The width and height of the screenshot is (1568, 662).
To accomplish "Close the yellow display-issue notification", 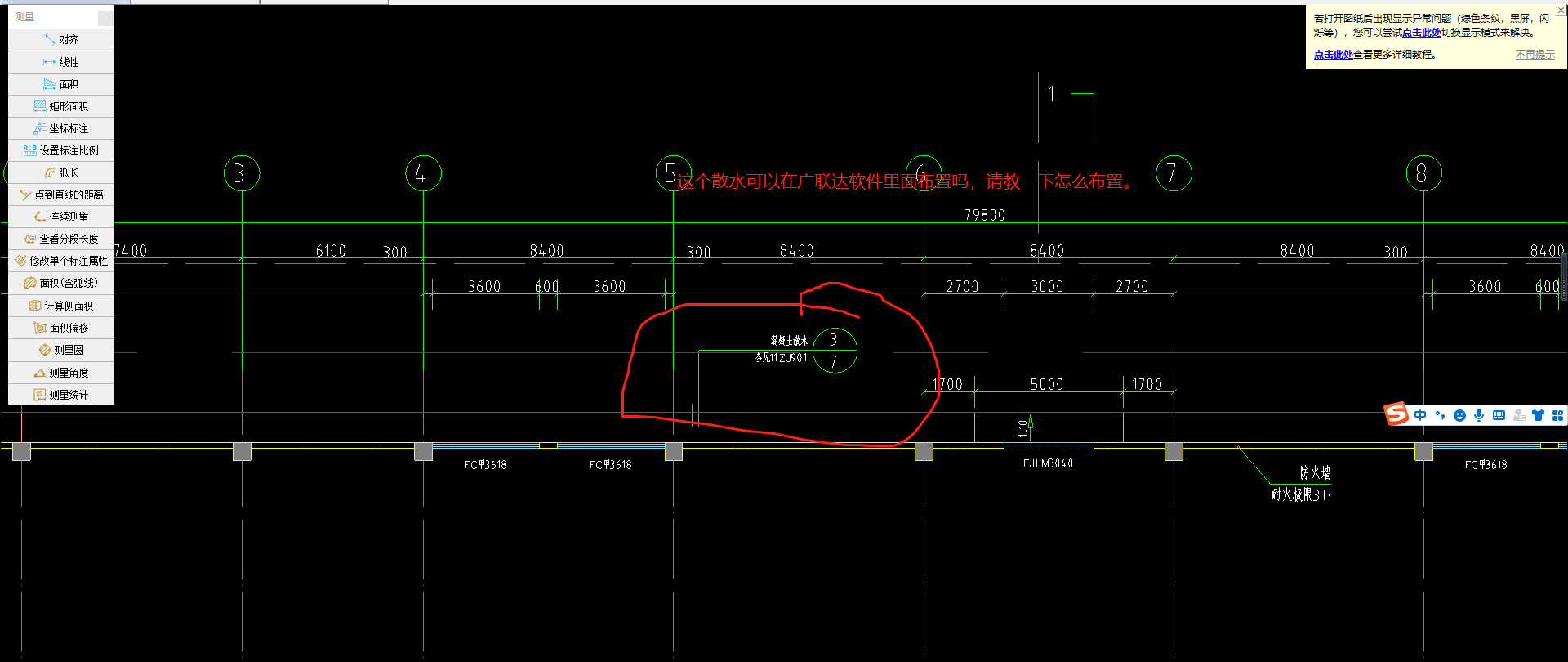I will point(1561,10).
